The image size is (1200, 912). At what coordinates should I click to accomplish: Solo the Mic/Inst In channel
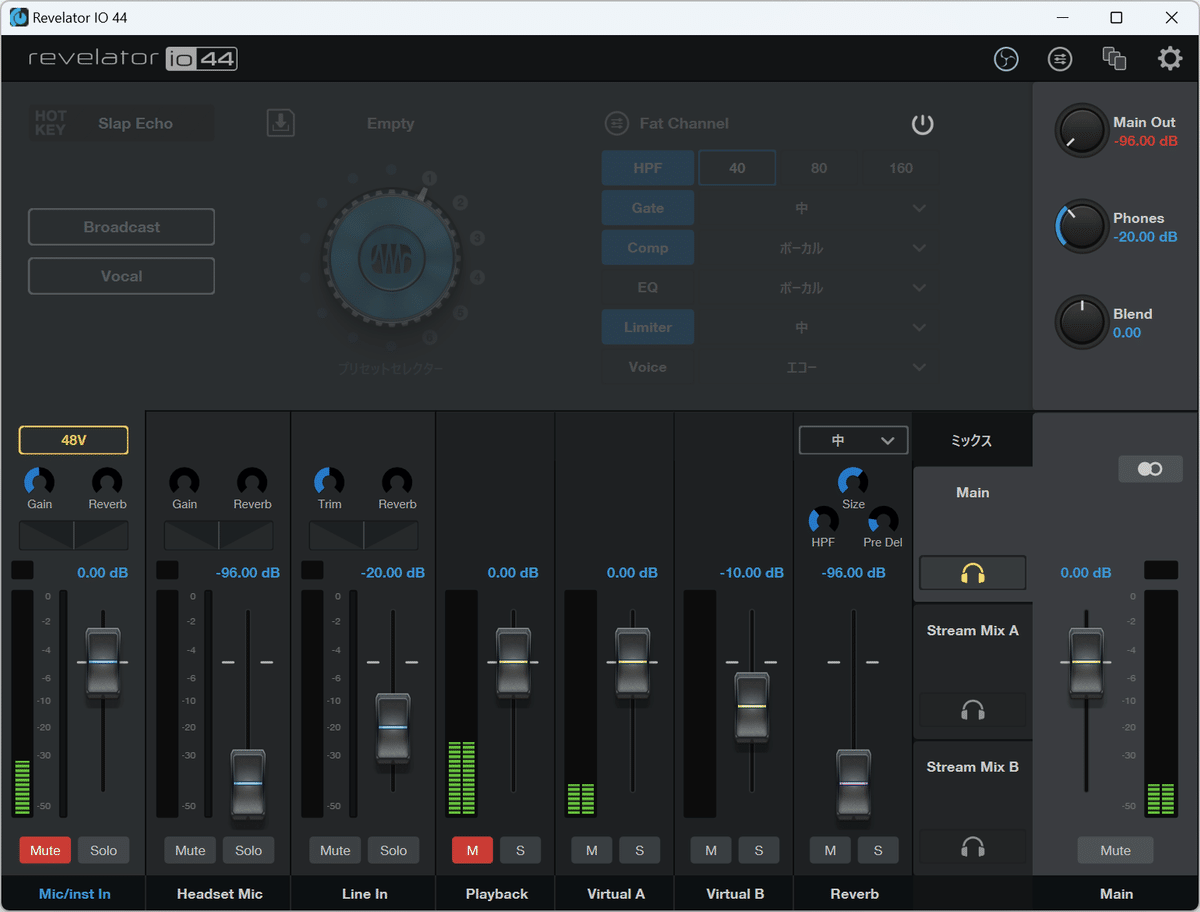[x=104, y=850]
